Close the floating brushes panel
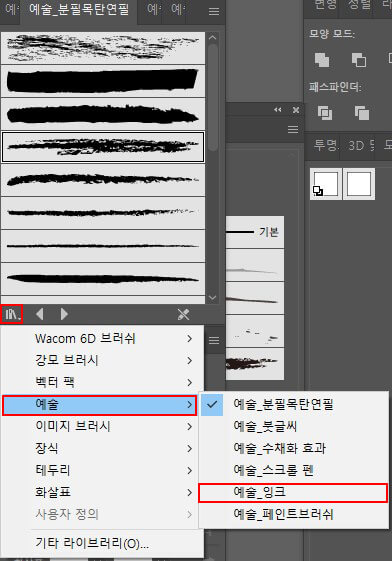The width and height of the screenshot is (392, 561). [x=296, y=110]
